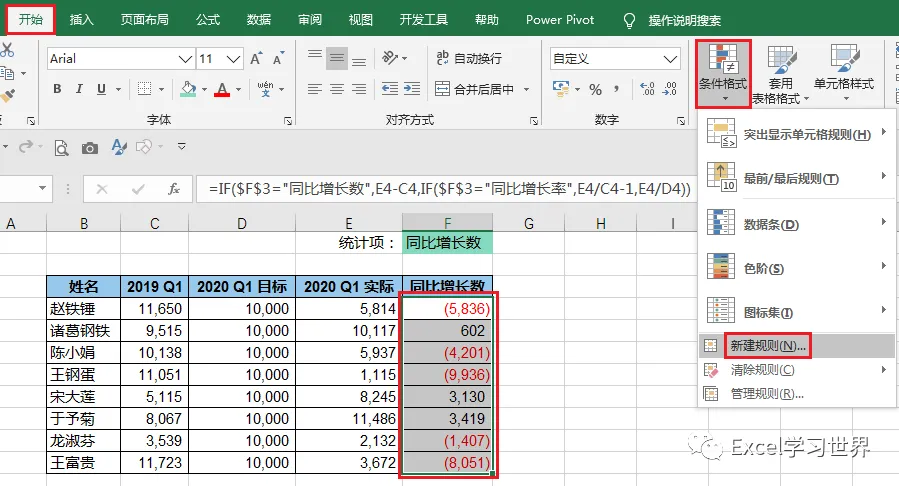Align text left
899x486 pixels.
[315, 89]
